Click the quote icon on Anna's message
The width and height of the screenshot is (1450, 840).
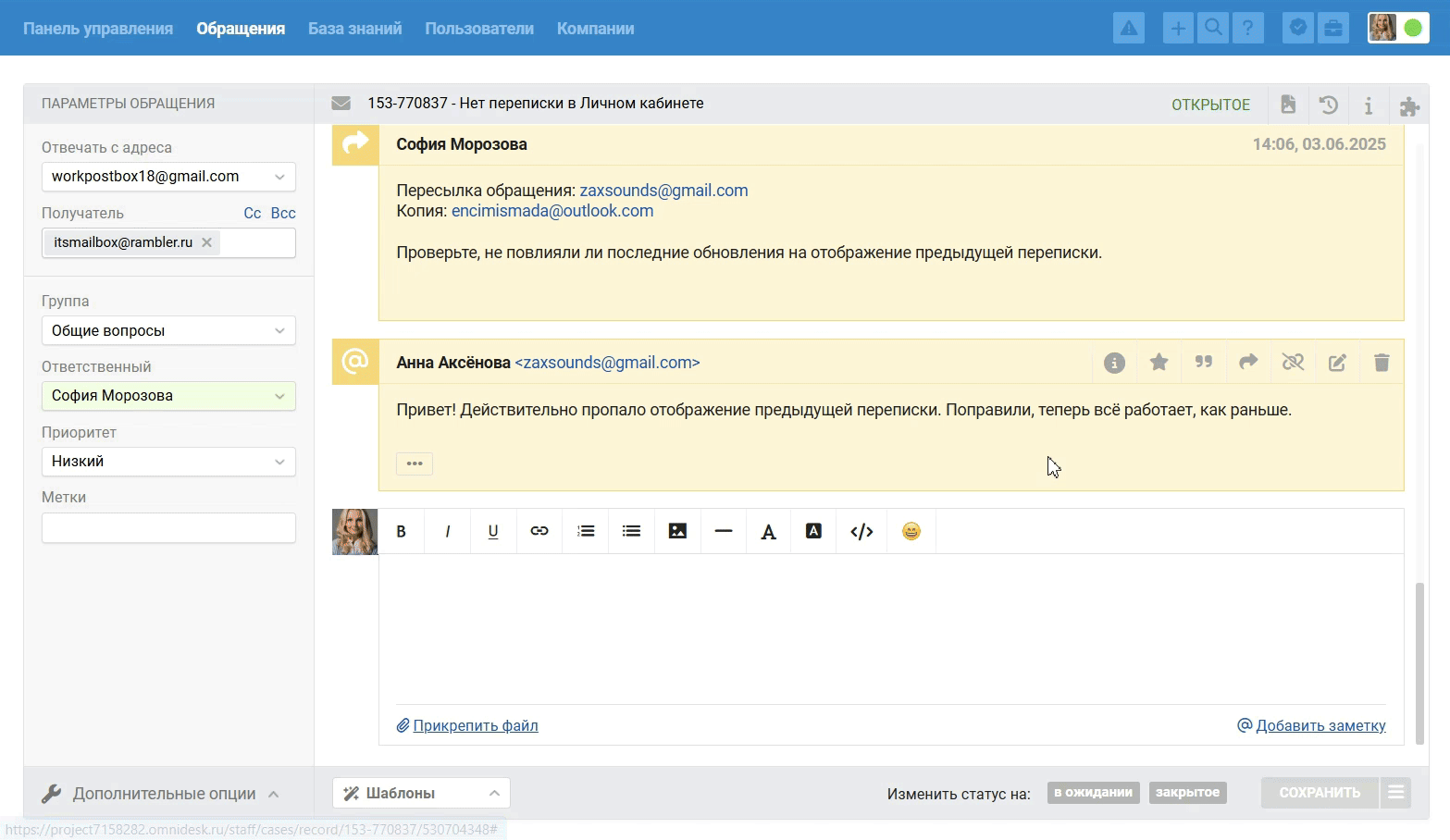(x=1203, y=363)
